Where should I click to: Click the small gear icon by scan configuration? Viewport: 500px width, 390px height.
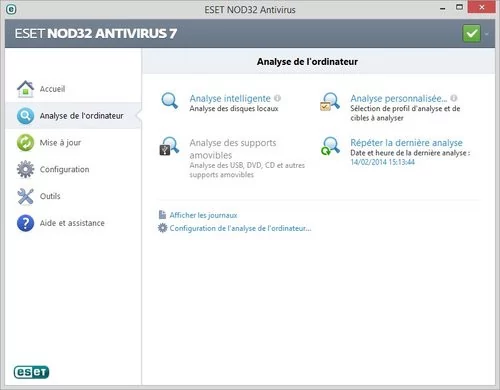click(162, 228)
